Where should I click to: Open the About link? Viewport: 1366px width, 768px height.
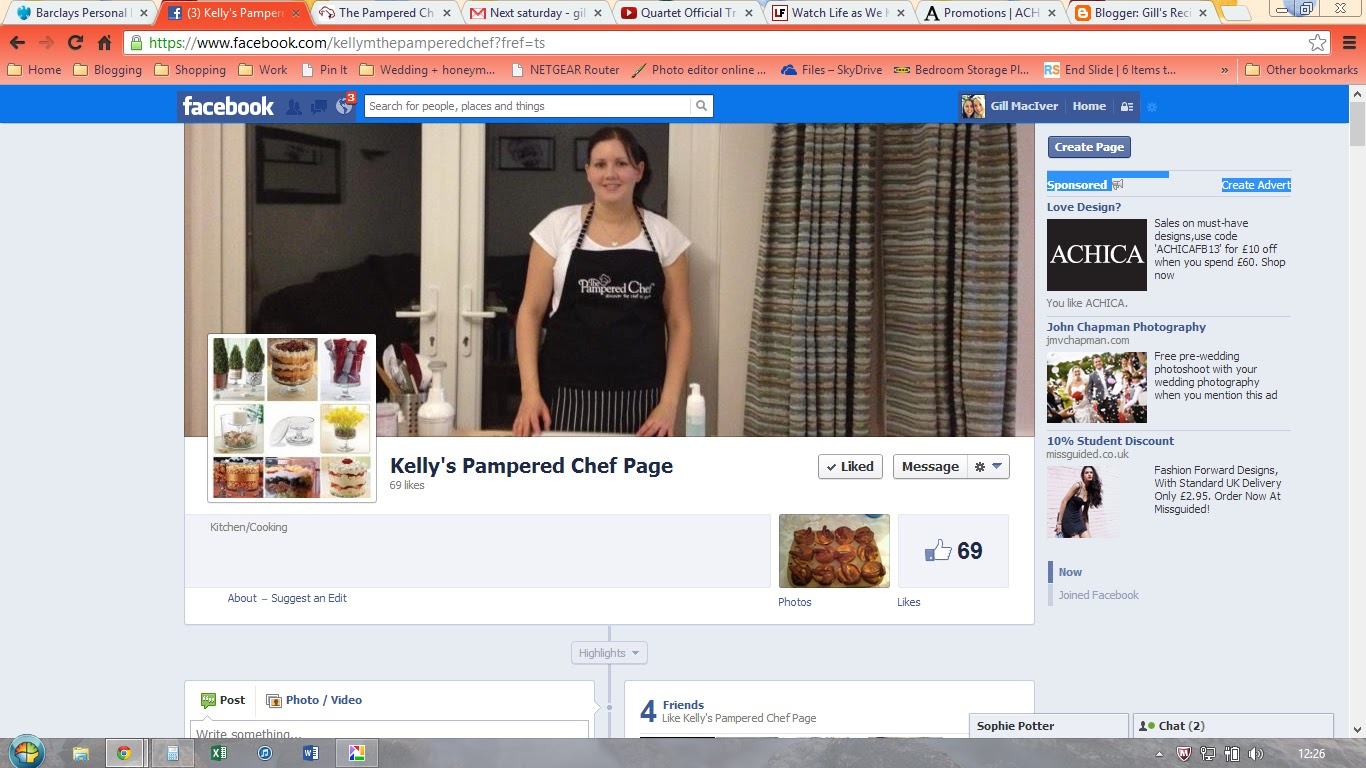tap(242, 598)
